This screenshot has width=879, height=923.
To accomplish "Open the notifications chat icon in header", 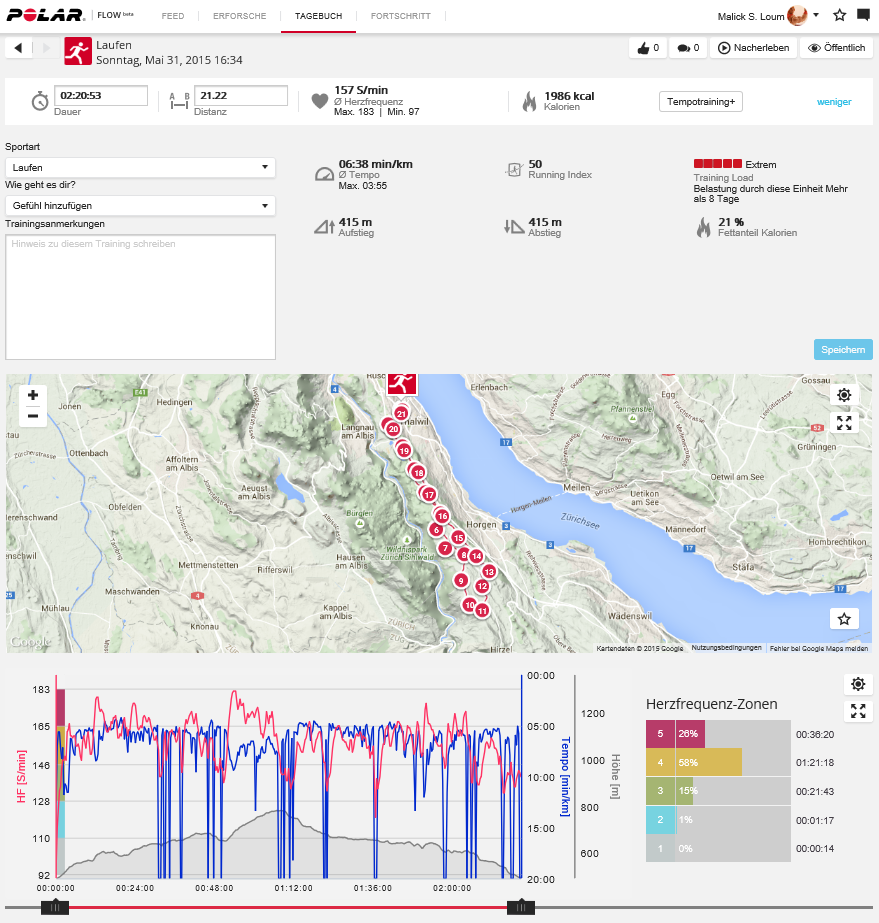I will [x=863, y=16].
